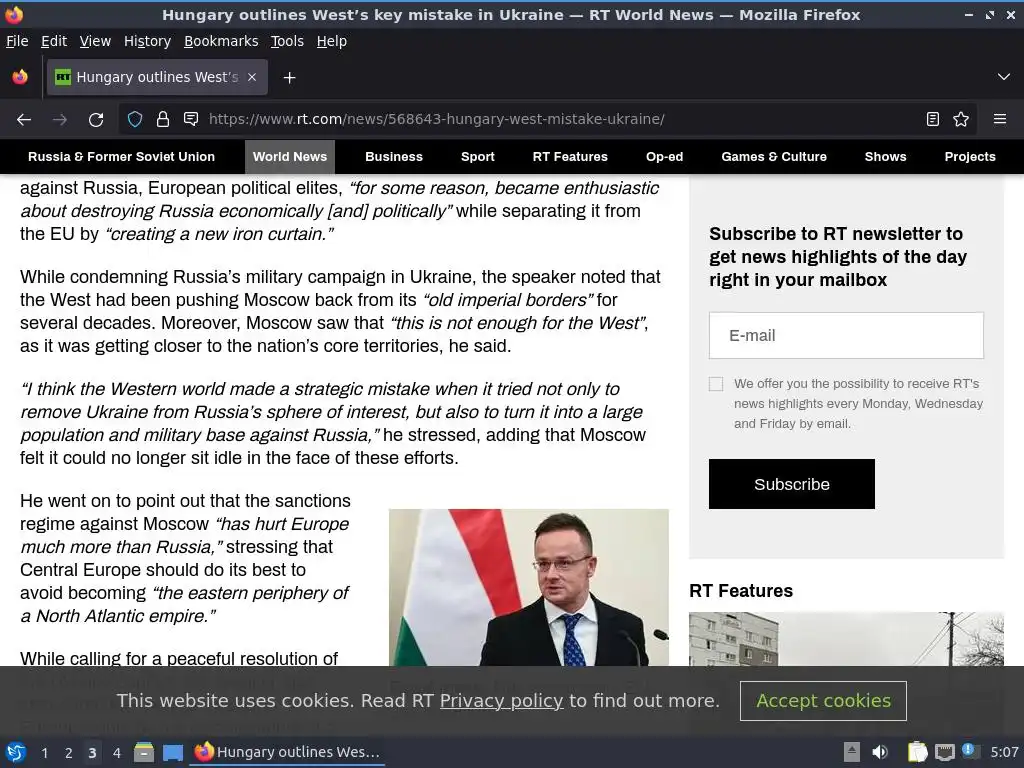Open the Help menu

tap(332, 41)
